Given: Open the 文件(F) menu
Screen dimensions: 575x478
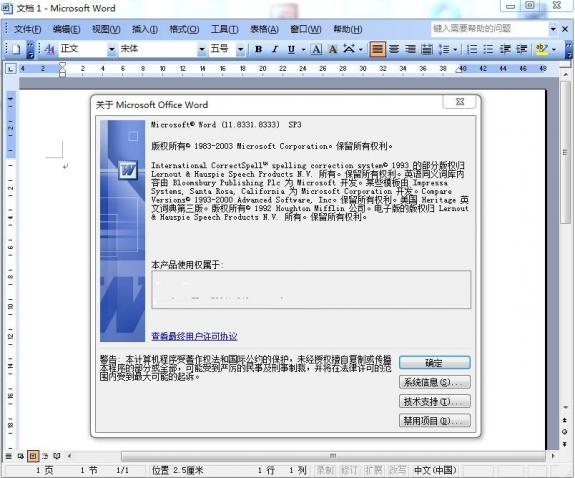Looking at the screenshot, I should [x=27, y=29].
